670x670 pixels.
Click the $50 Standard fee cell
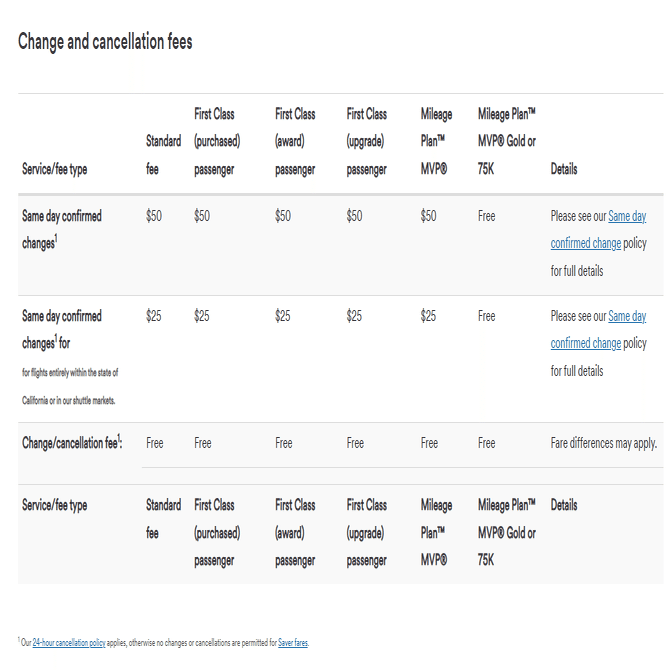tap(154, 216)
